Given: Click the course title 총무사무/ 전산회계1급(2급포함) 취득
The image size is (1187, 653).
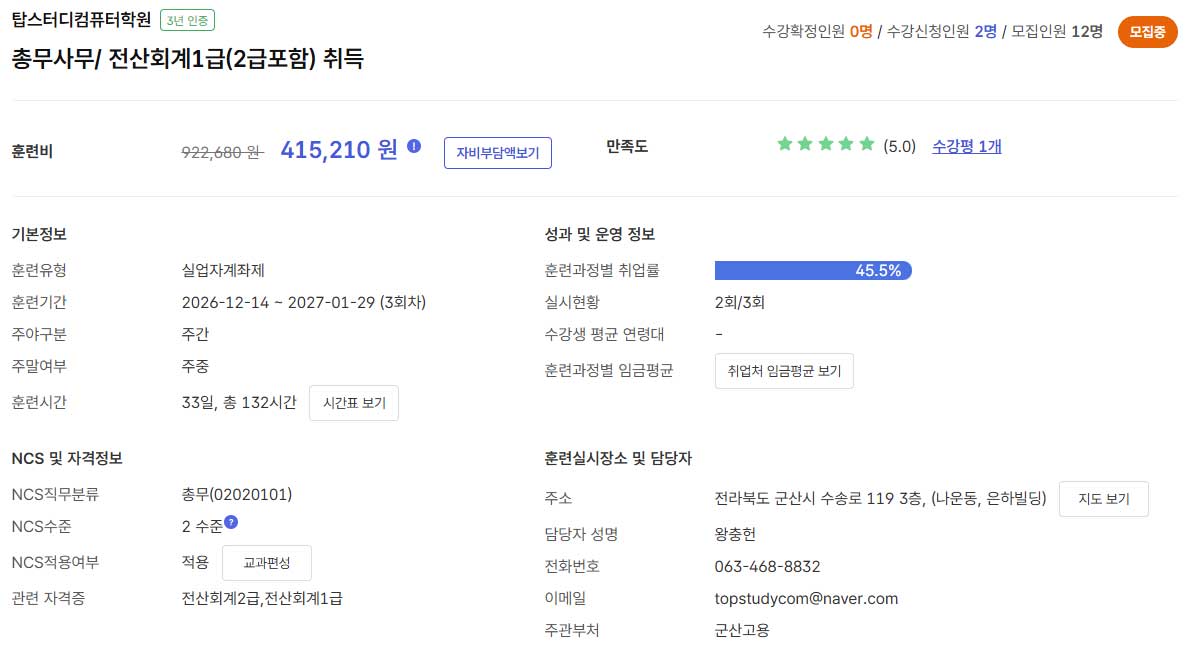Looking at the screenshot, I should (188, 58).
